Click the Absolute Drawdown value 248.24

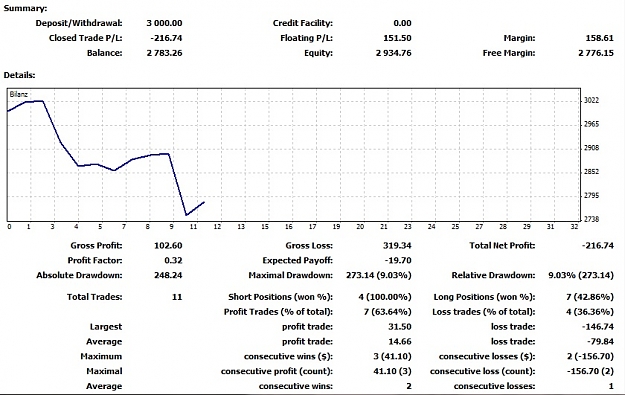coord(168,275)
